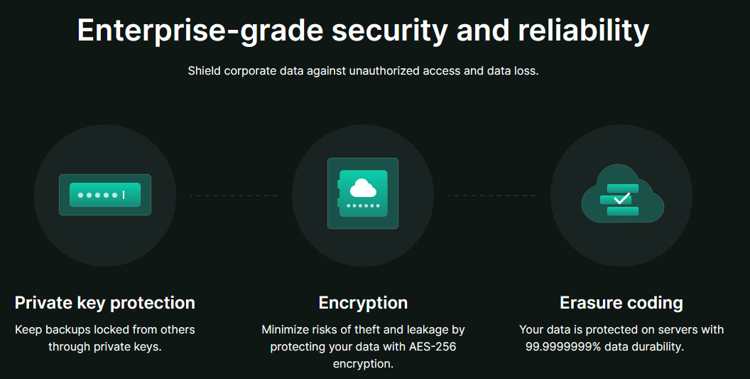
Task: Click the 'Keep backups locked from others' description
Action: pos(105,330)
